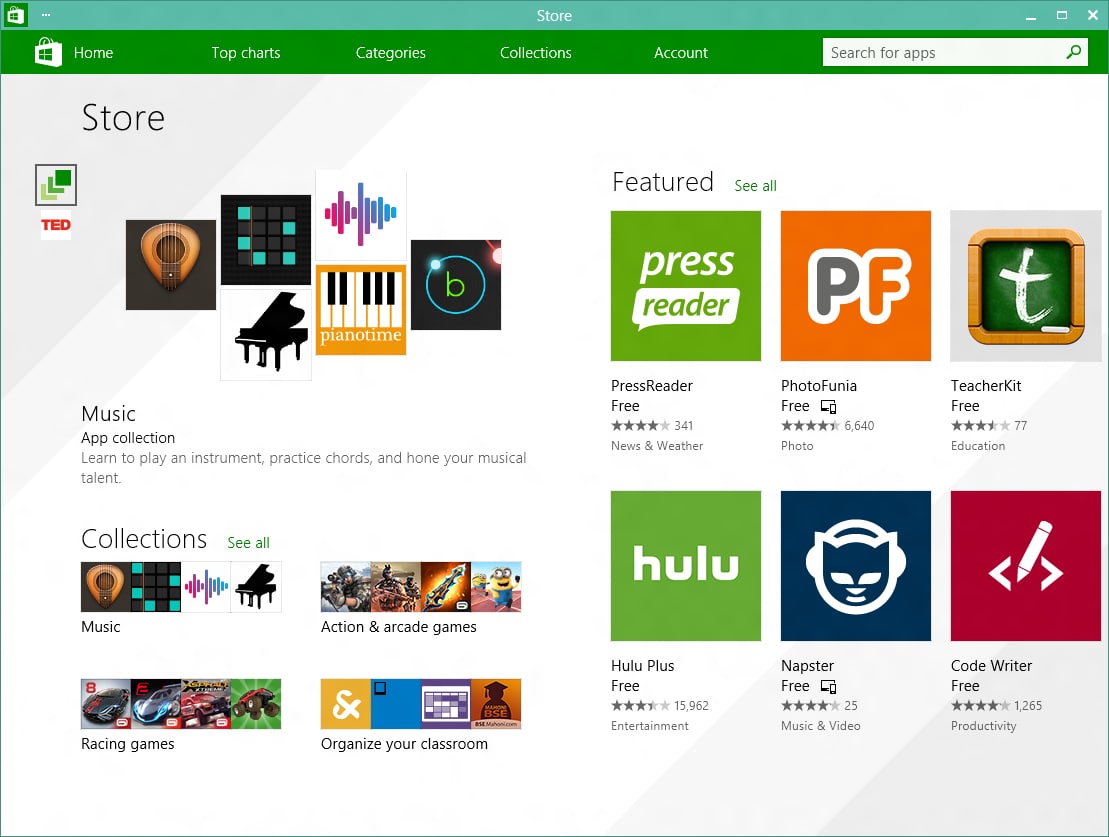Click the Featured section heading

pyautogui.click(x=663, y=182)
